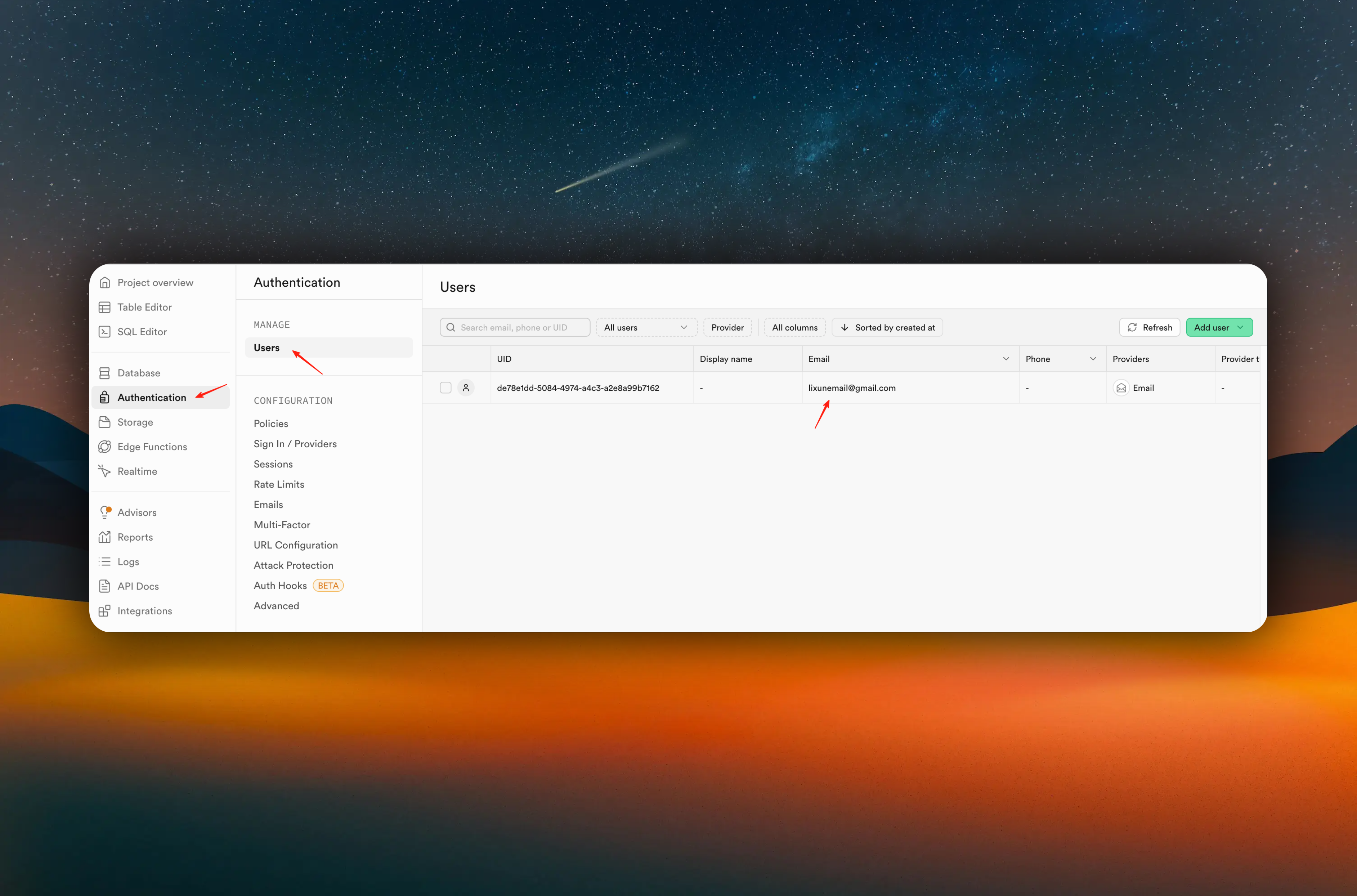Click the Provider filter button
Image resolution: width=1357 pixels, height=896 pixels.
point(727,327)
